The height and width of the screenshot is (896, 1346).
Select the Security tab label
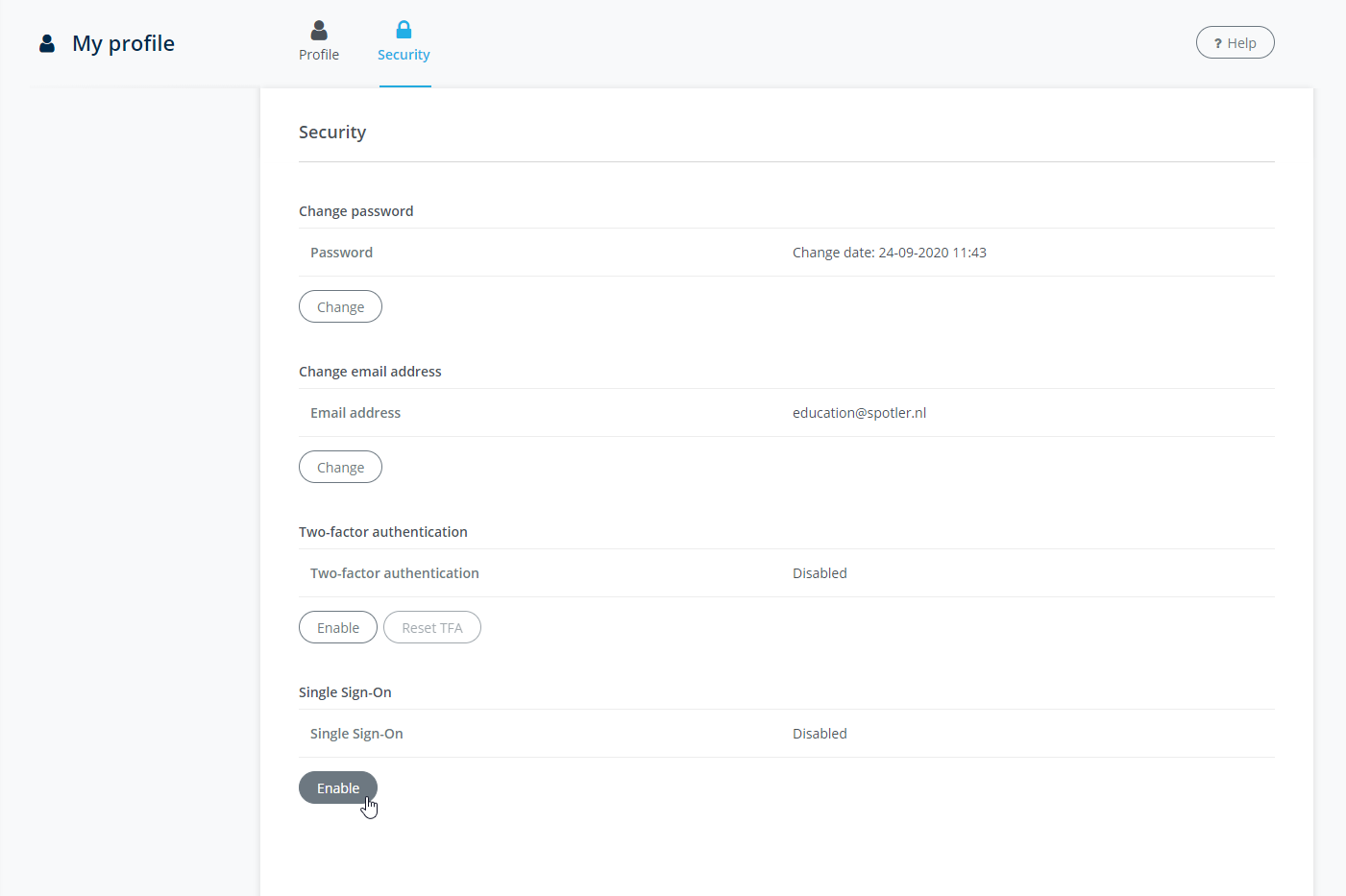[x=404, y=55]
